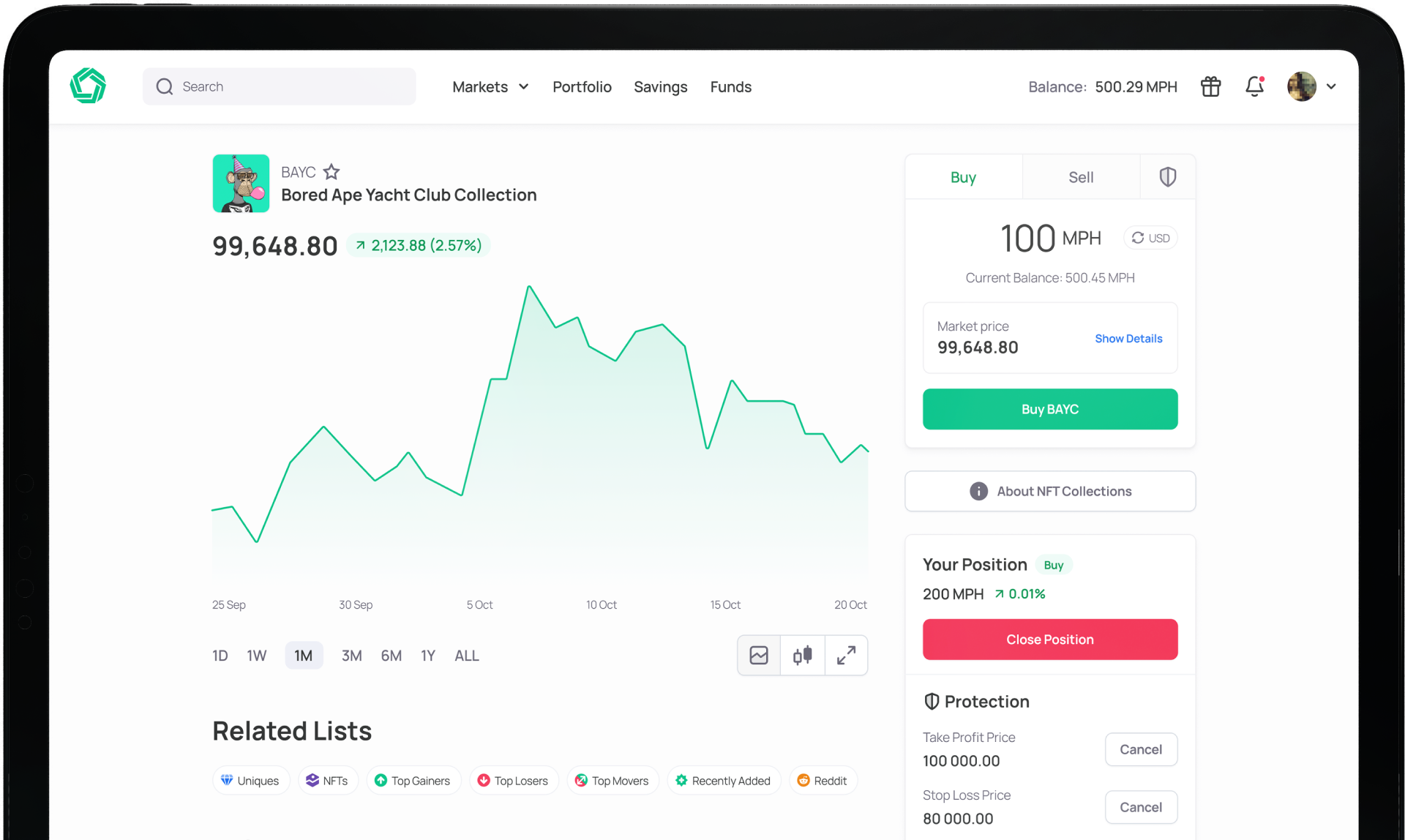Switch to area chart view
This screenshot has height=840, width=1405.
coord(758,655)
